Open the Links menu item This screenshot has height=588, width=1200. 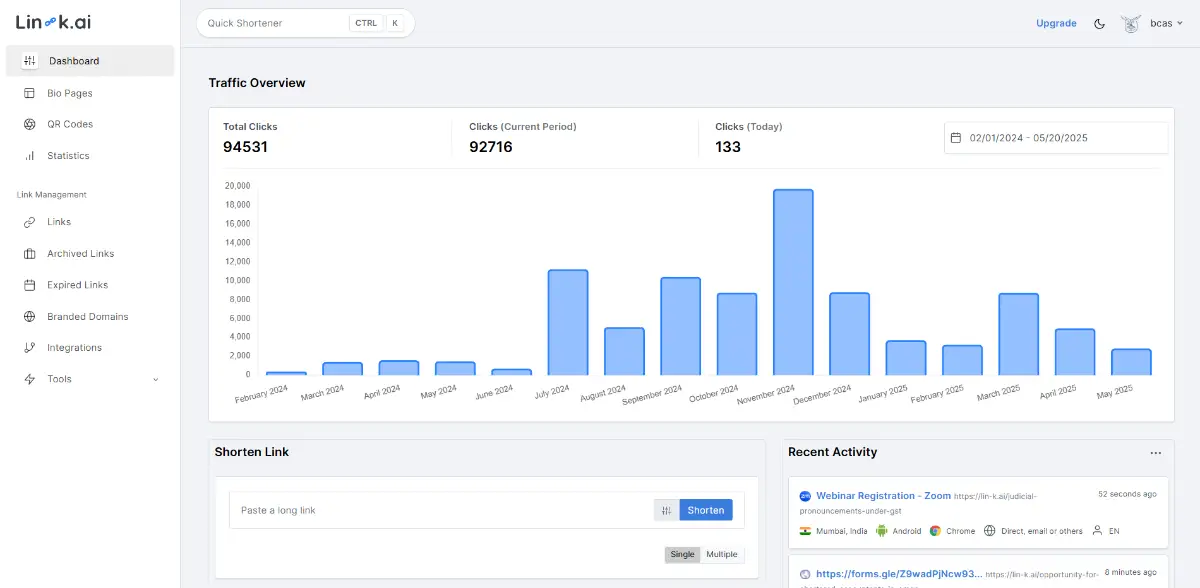click(x=59, y=222)
